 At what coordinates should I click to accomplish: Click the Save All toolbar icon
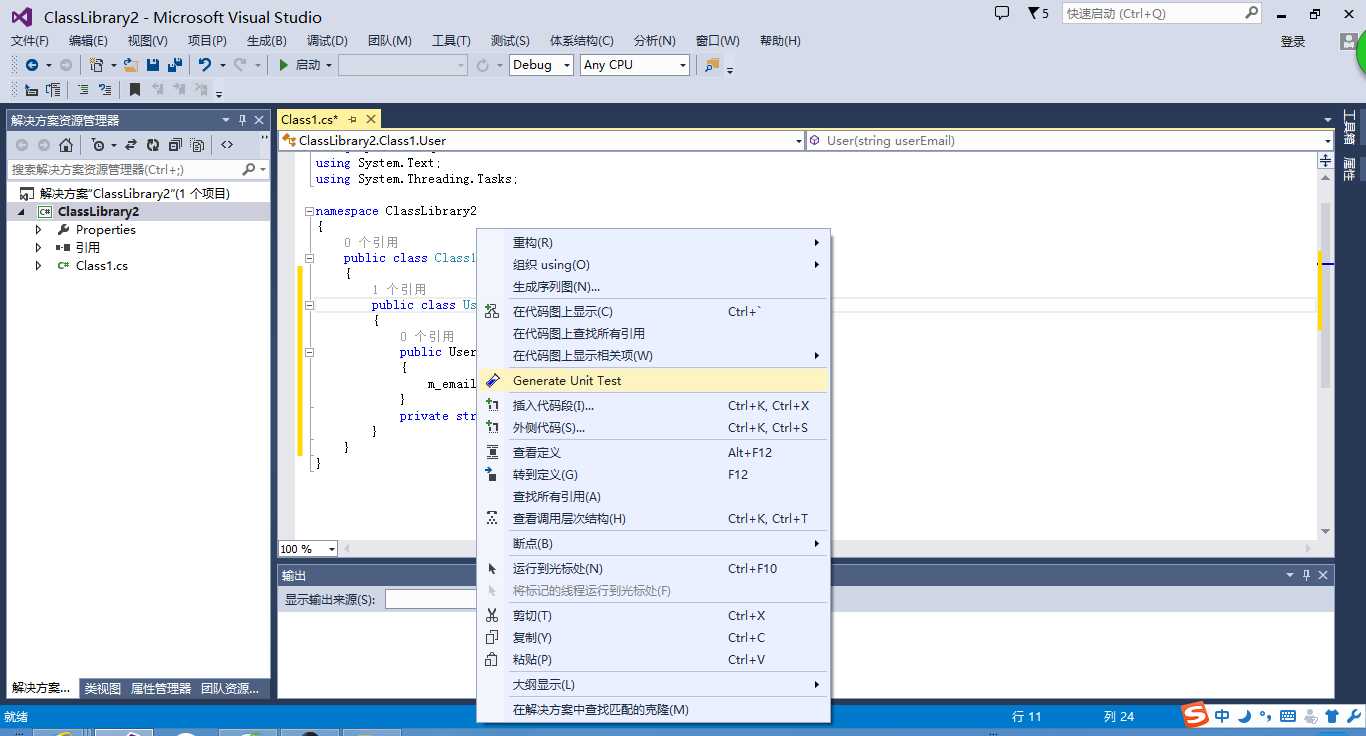[x=175, y=65]
